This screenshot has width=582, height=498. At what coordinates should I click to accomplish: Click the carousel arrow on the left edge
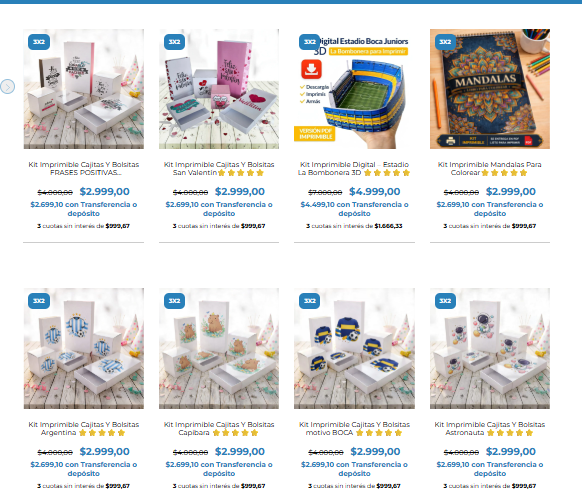pyautogui.click(x=7, y=86)
